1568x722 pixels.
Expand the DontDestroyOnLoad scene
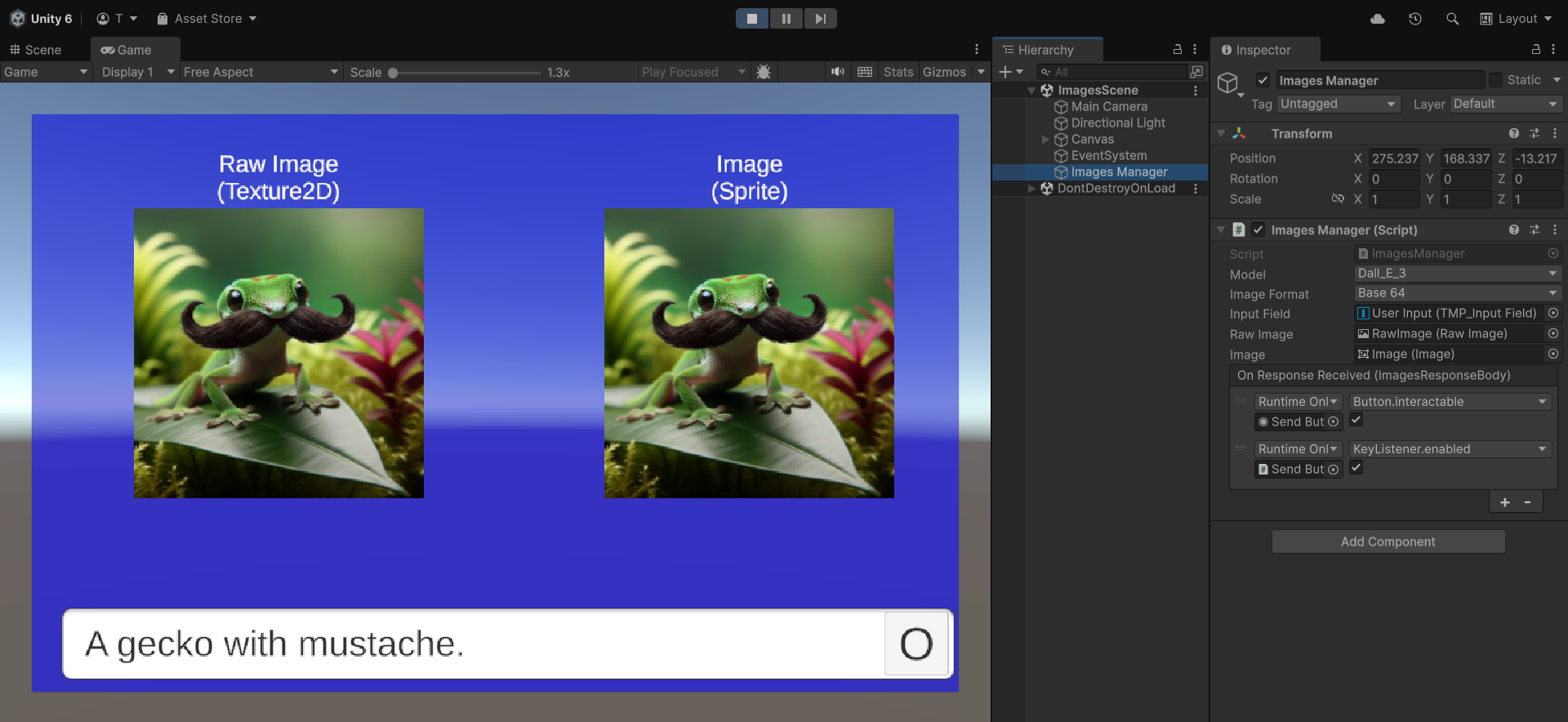(1031, 189)
